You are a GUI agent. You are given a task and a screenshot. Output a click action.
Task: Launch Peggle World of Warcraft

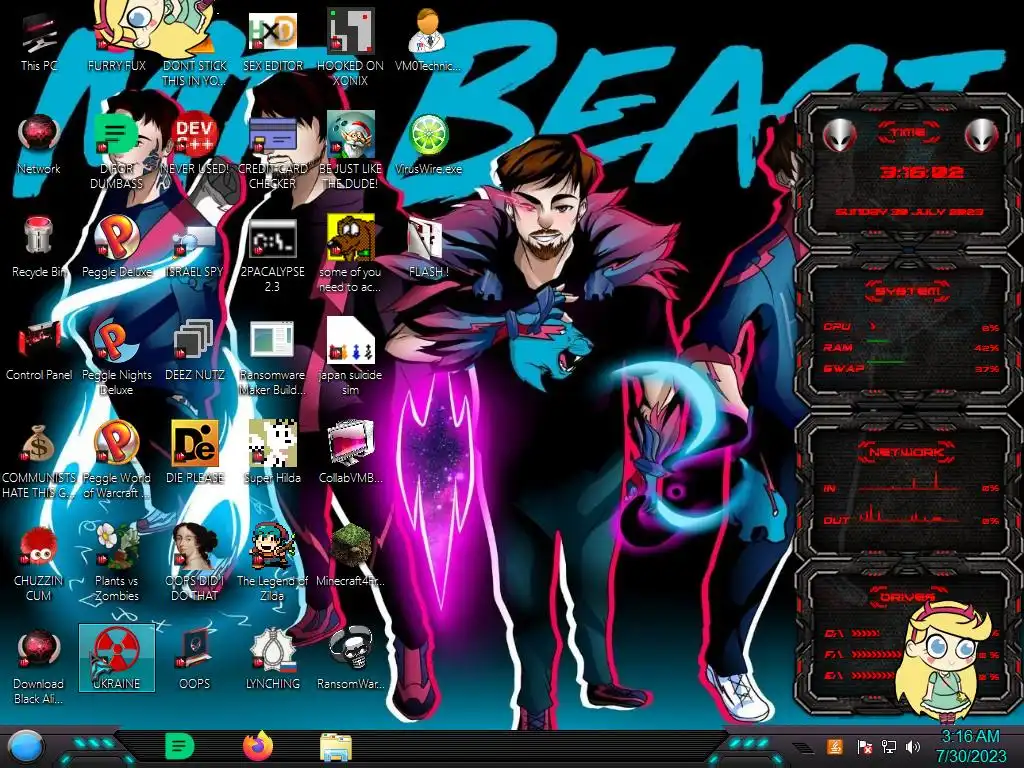[117, 460]
